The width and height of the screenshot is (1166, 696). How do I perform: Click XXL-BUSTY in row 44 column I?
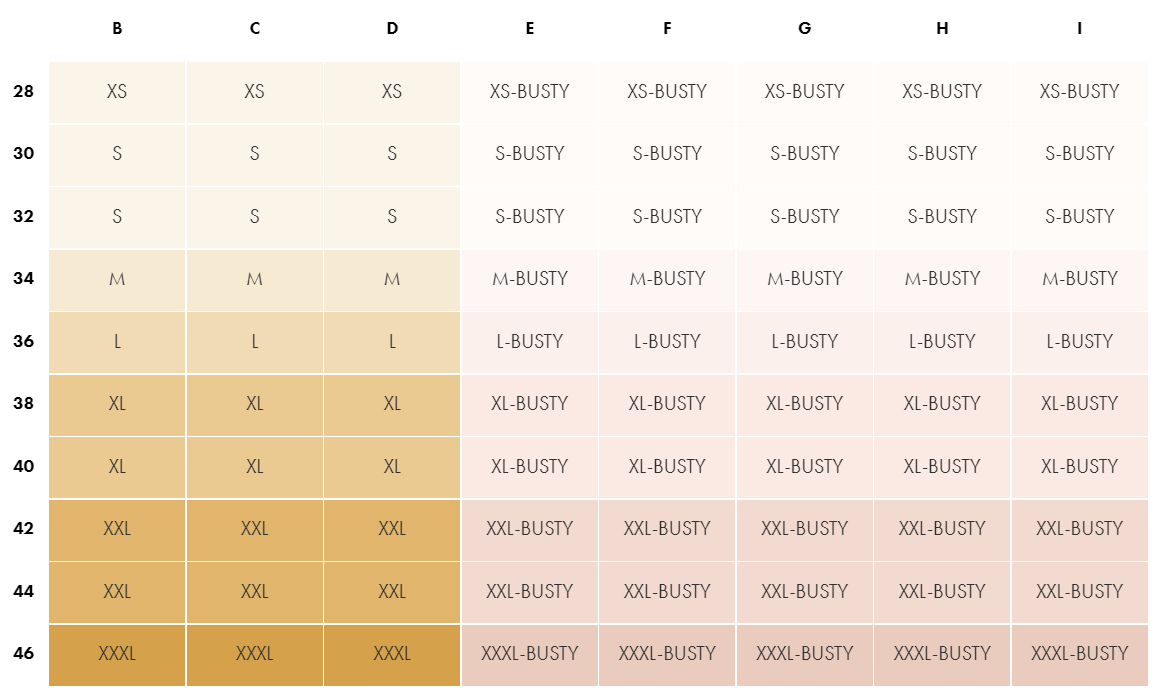tap(1080, 592)
